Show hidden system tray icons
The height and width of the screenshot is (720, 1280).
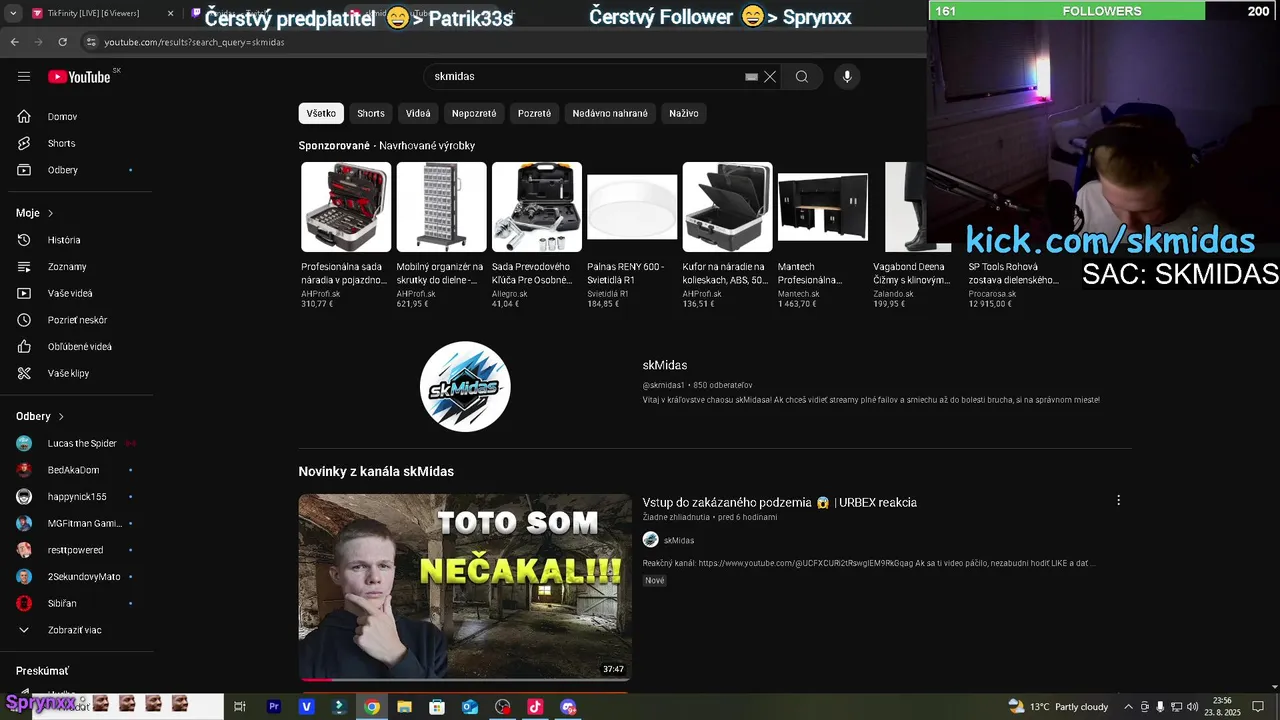click(x=1129, y=707)
